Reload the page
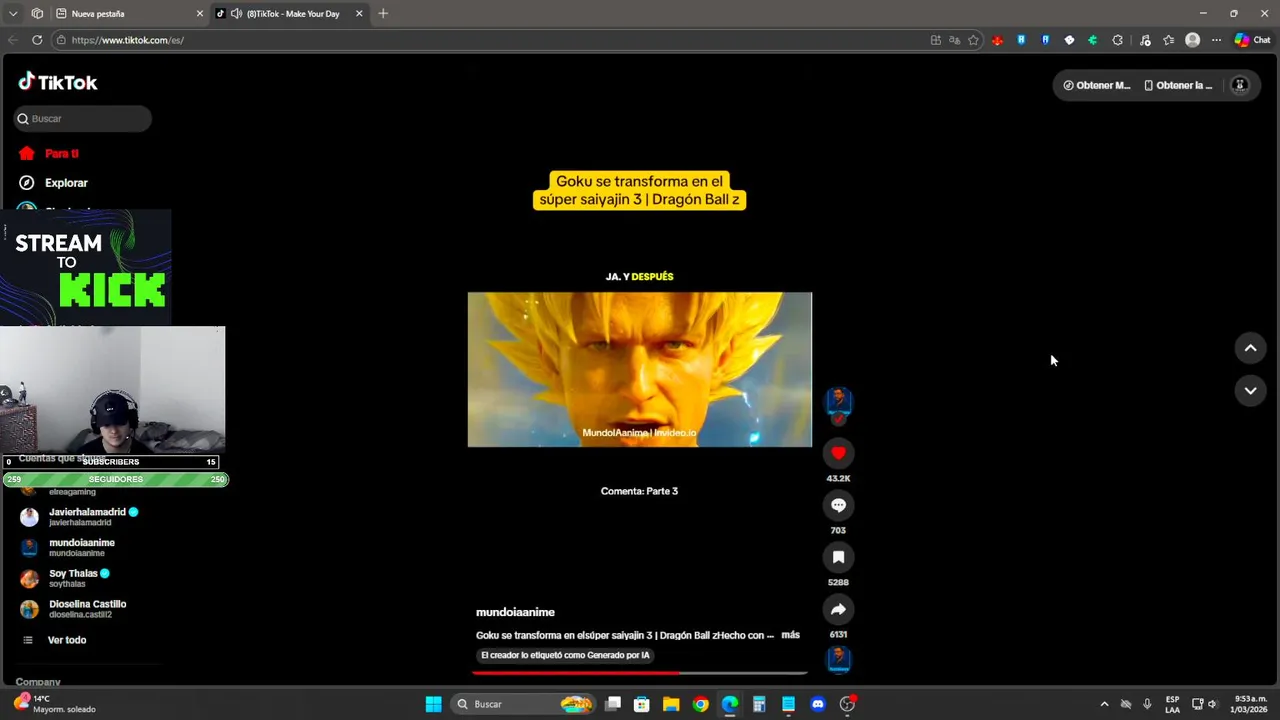Image resolution: width=1280 pixels, height=720 pixels. [37, 40]
